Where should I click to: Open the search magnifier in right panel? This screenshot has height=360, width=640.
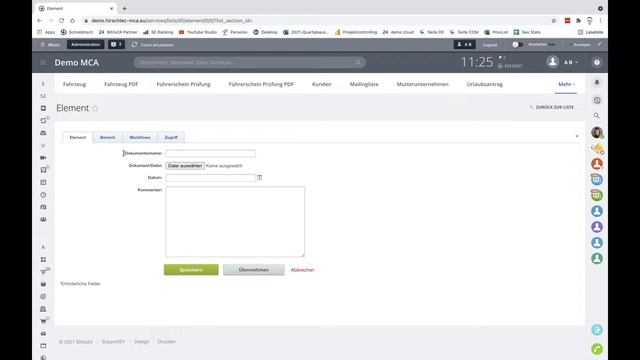597,116
